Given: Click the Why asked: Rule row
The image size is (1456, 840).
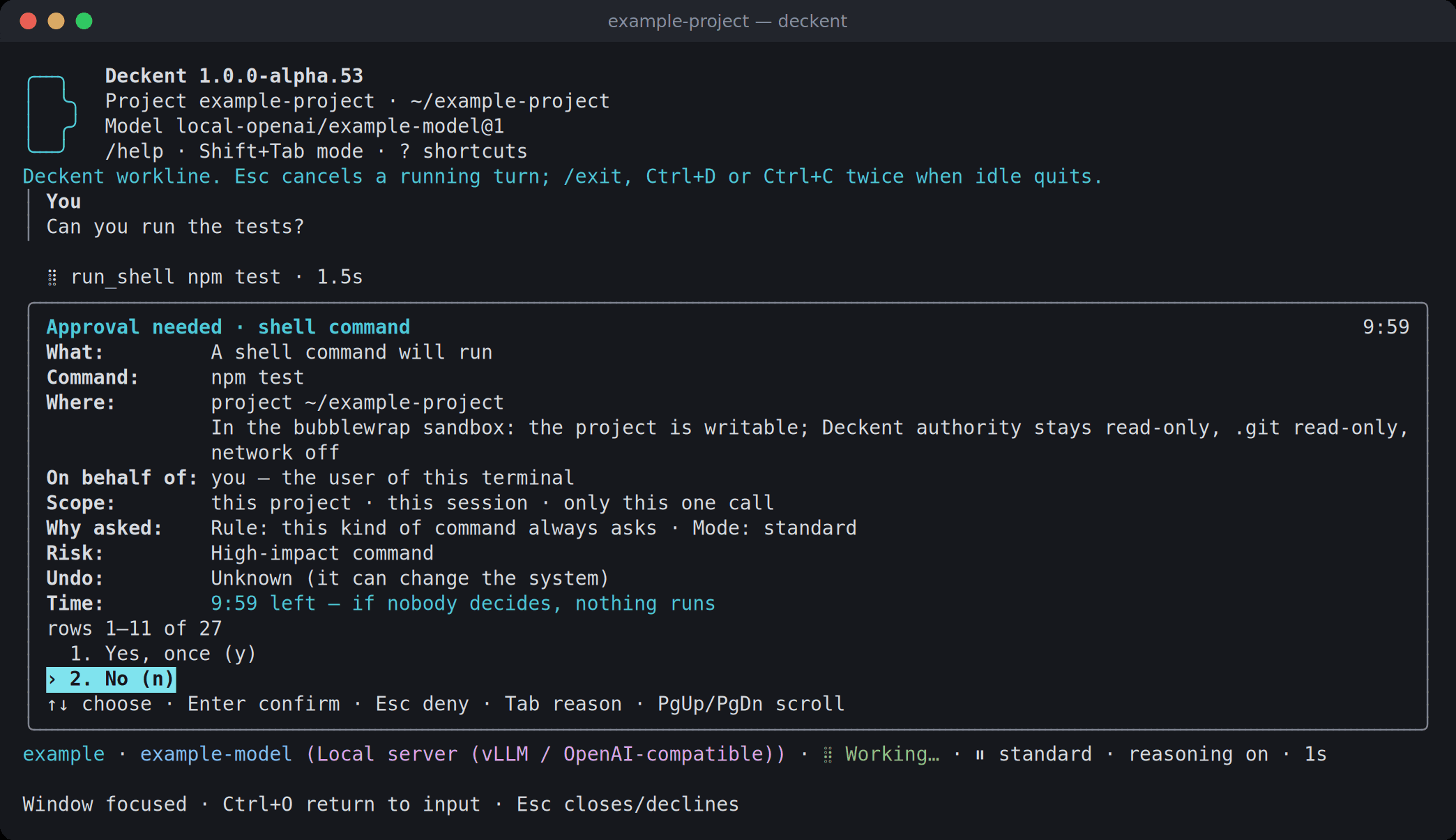Looking at the screenshot, I should tap(451, 528).
